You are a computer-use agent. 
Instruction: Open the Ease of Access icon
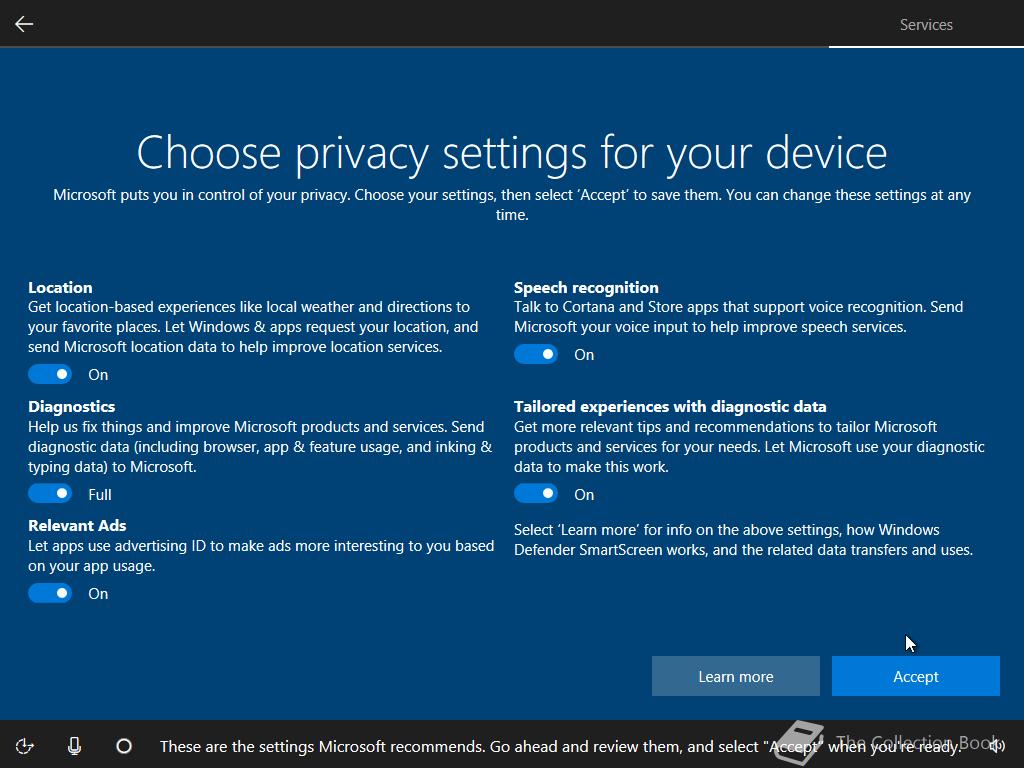click(24, 746)
